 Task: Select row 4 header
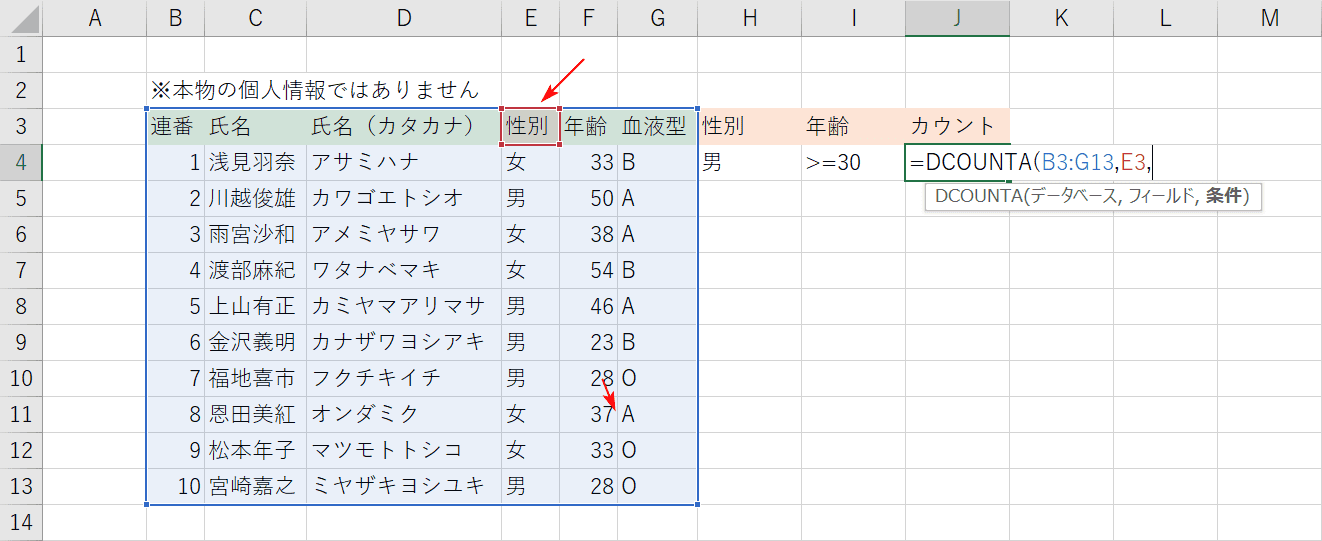(x=21, y=162)
